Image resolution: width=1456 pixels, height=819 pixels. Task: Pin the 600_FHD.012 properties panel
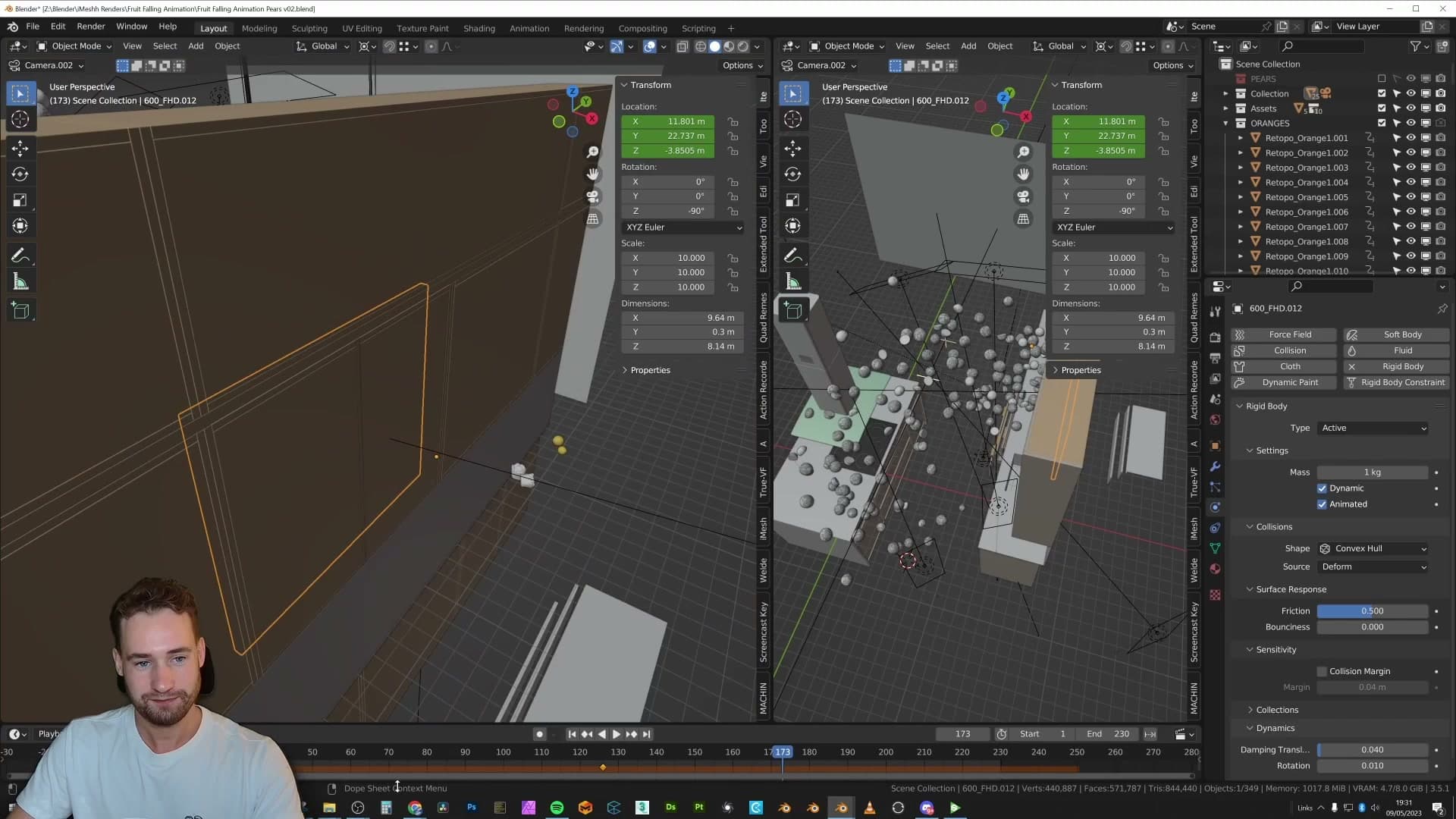(1442, 309)
